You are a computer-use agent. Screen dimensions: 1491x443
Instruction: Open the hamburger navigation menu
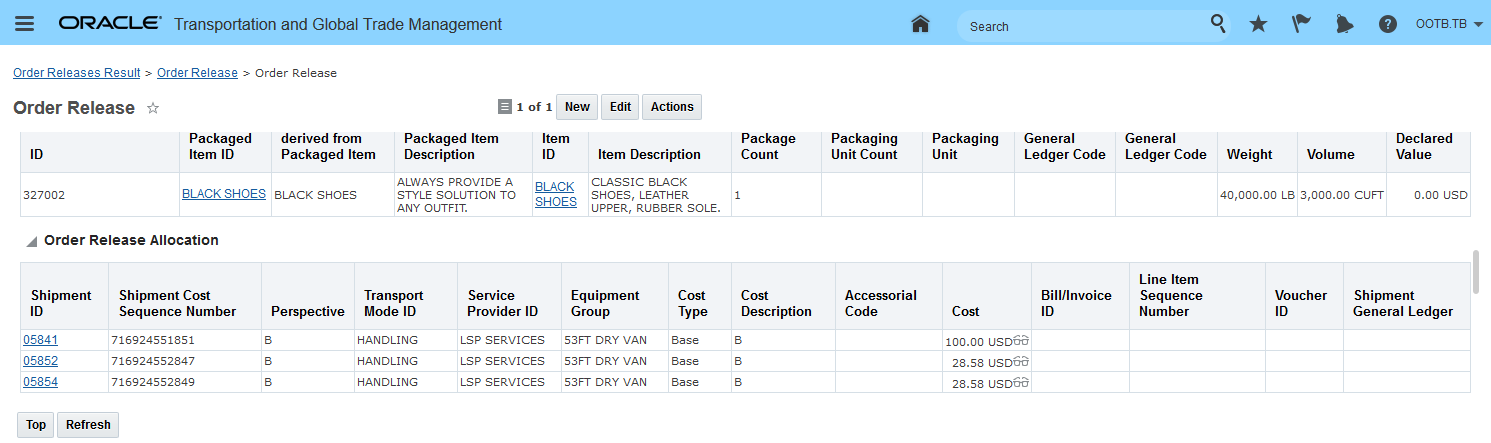pyautogui.click(x=24, y=24)
